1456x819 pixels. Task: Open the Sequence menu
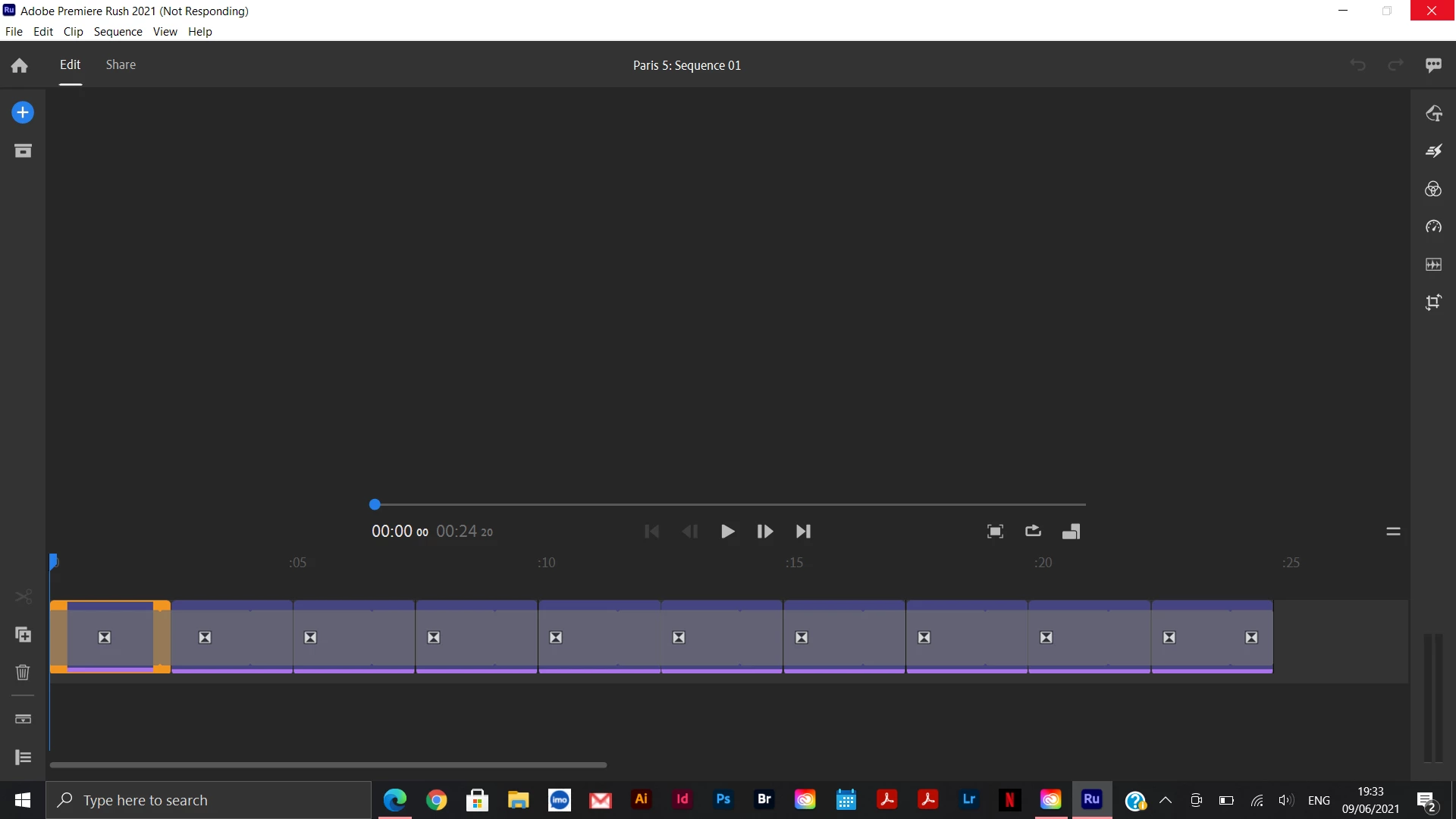point(118,31)
